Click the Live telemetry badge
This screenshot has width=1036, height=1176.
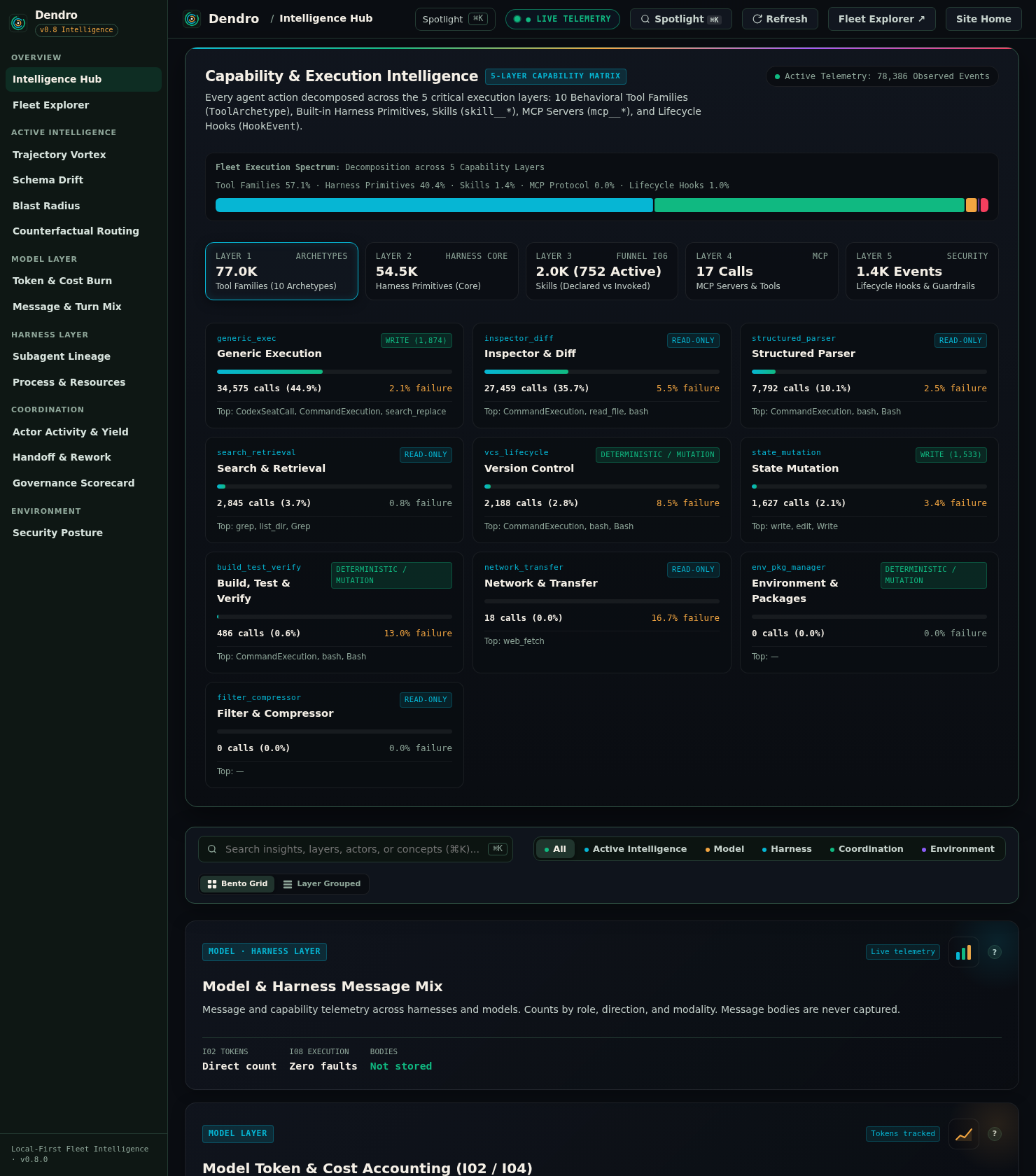click(903, 952)
